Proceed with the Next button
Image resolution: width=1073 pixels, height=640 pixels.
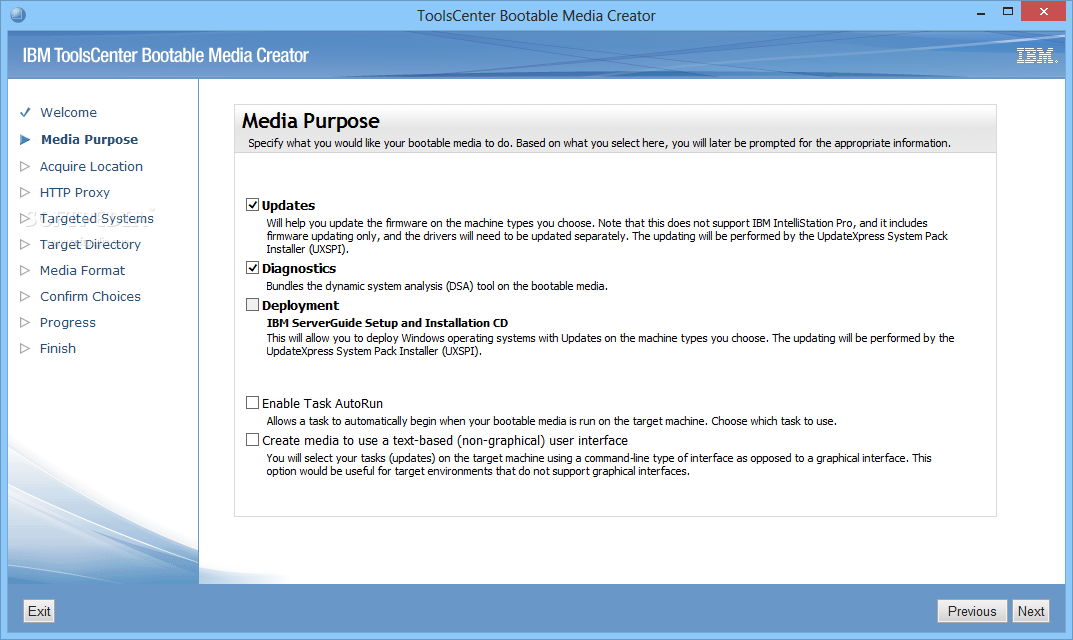click(1031, 611)
